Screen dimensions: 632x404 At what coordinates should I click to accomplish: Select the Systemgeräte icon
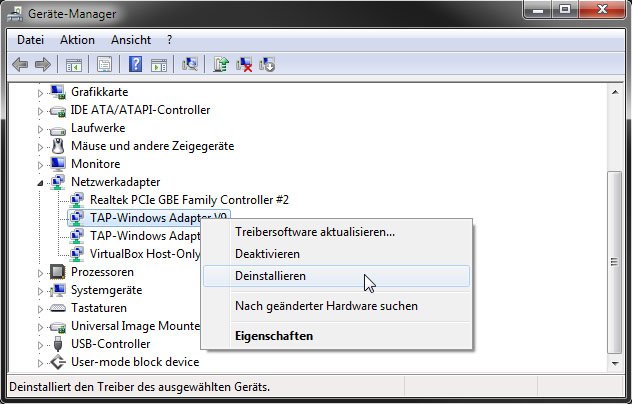pyautogui.click(x=58, y=290)
